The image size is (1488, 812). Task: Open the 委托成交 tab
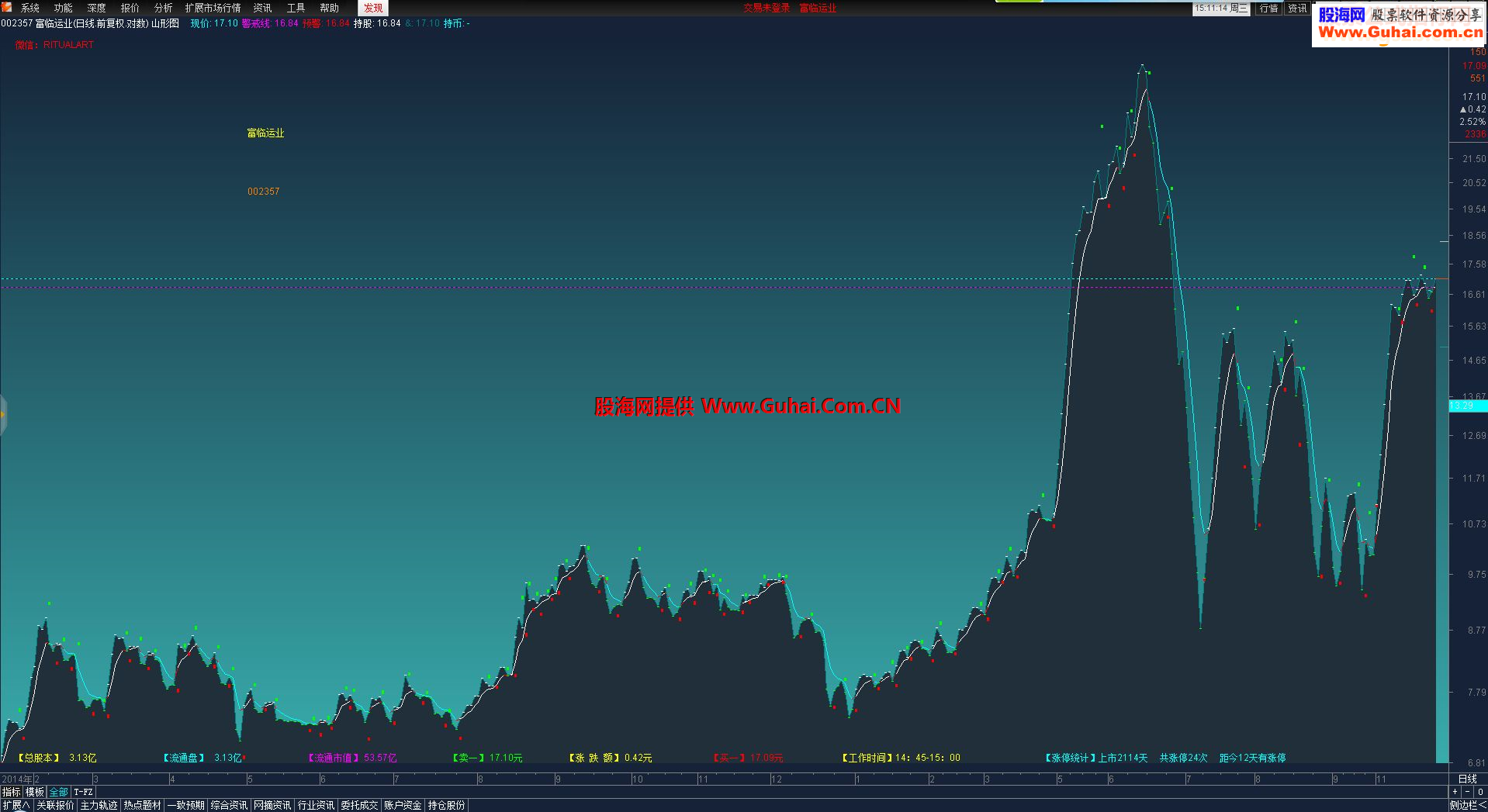pos(360,805)
